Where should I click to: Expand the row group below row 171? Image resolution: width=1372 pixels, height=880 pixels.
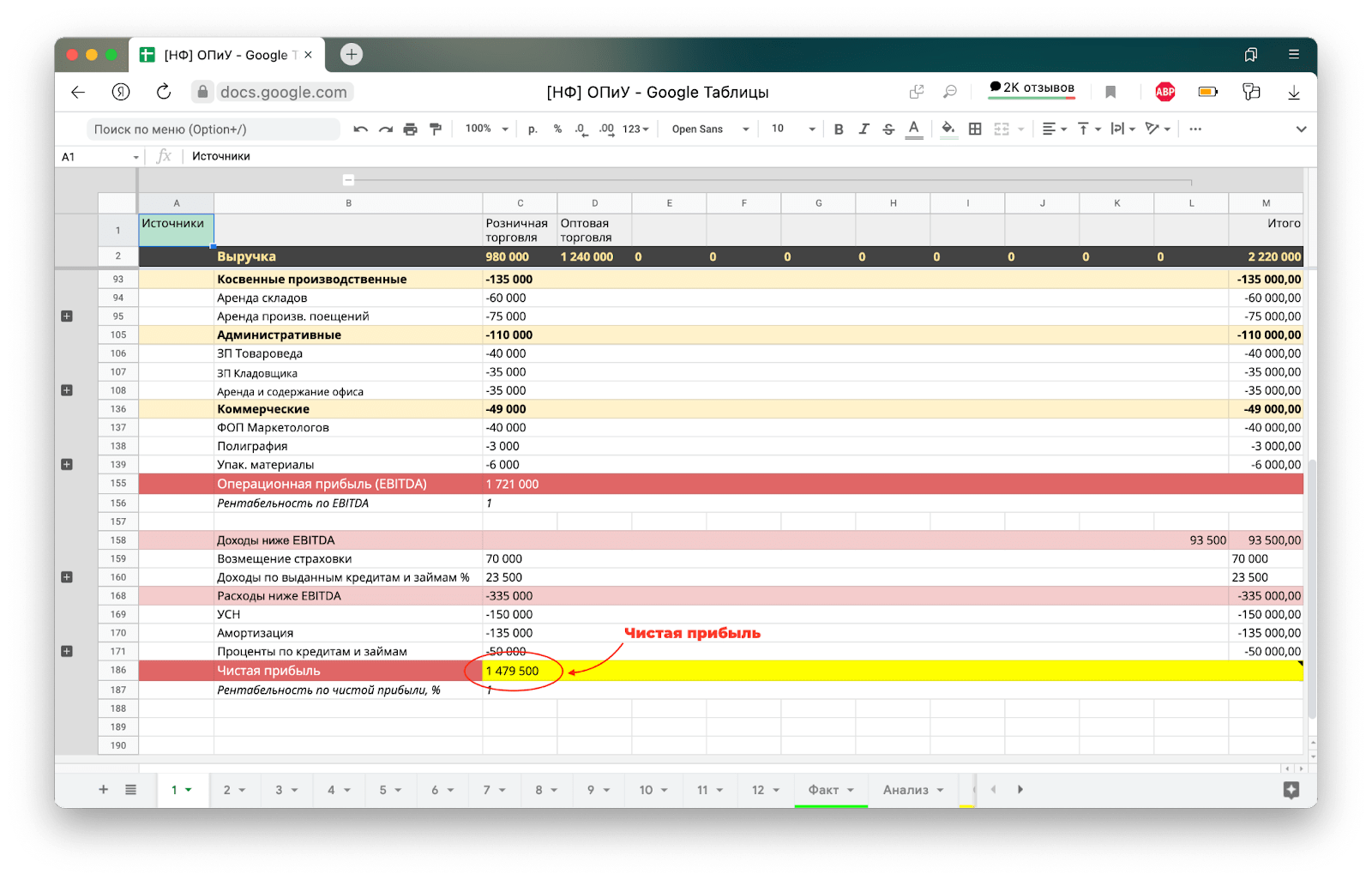click(67, 652)
